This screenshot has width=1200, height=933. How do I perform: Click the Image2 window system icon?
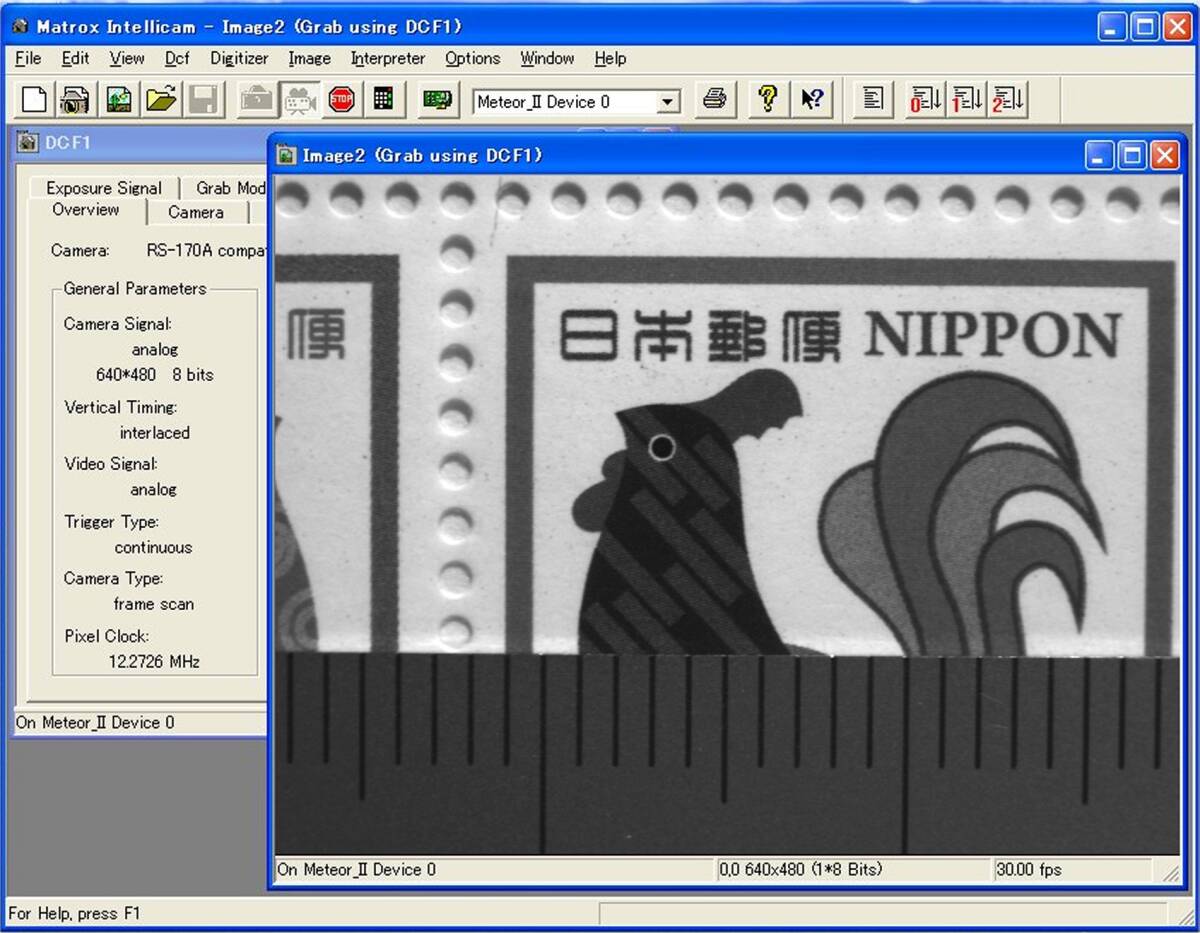click(x=288, y=155)
